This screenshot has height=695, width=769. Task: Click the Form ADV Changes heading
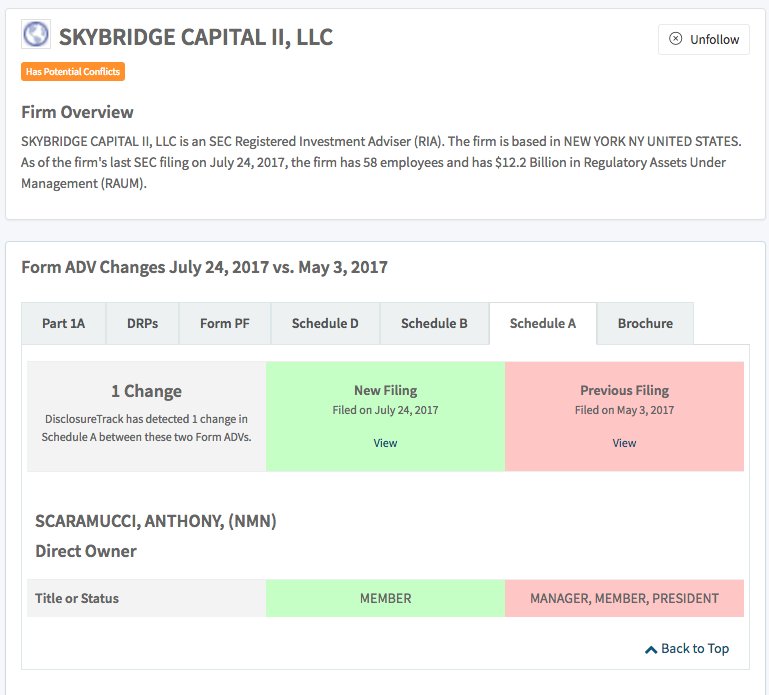204,267
